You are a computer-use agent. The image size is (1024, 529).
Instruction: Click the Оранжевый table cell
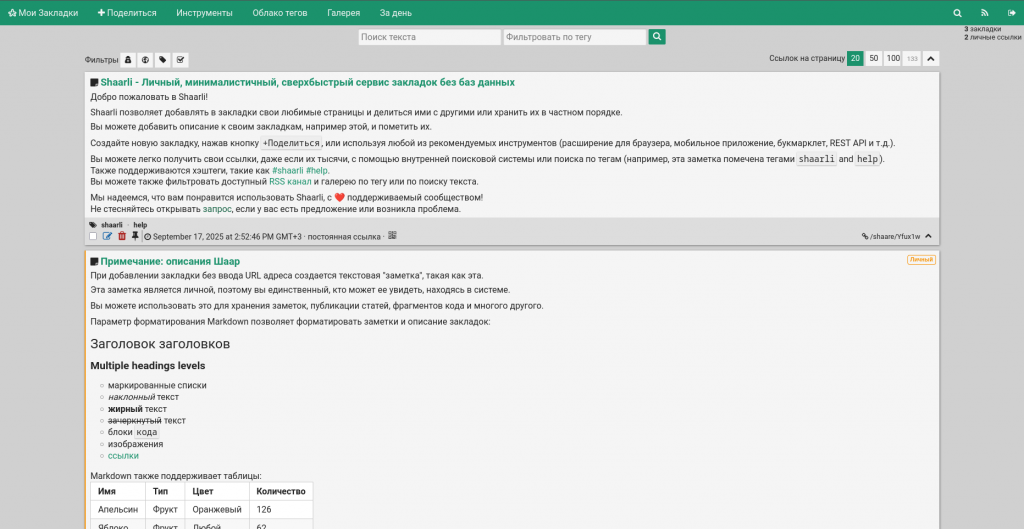pos(217,509)
